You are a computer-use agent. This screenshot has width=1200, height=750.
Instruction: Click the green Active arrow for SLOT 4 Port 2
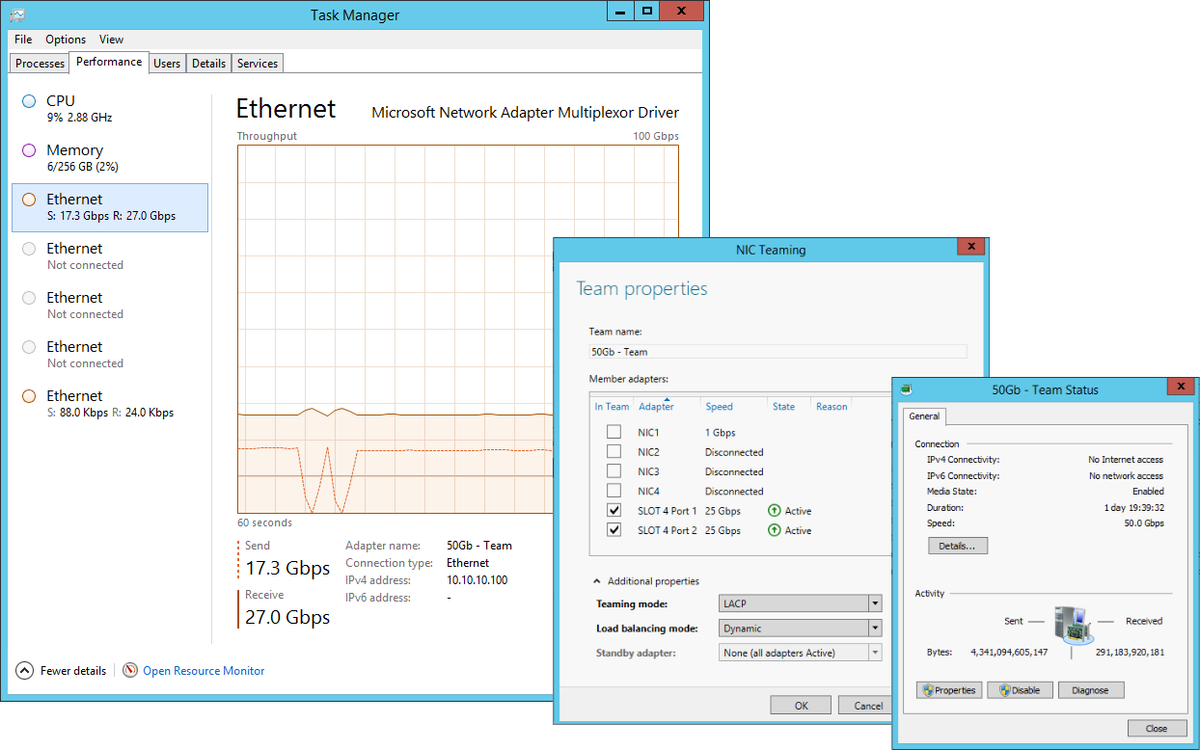(x=772, y=530)
